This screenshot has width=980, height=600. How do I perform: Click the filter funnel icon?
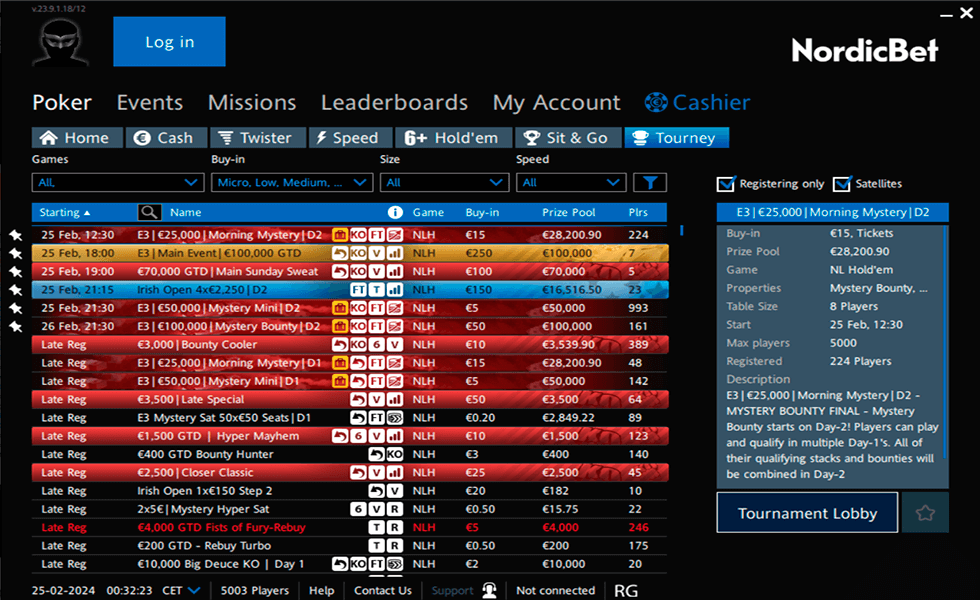pos(650,182)
